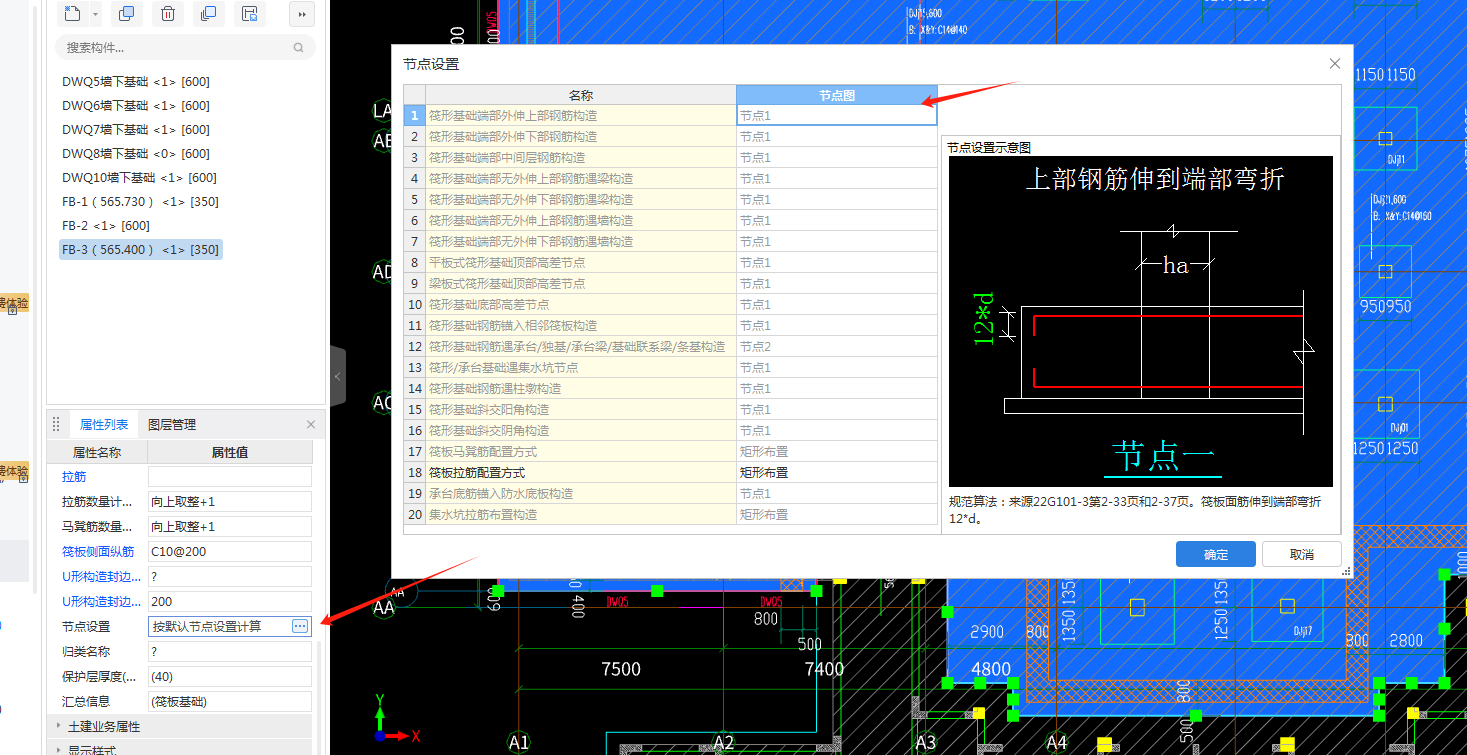Image resolution: width=1467 pixels, height=755 pixels.
Task: Select FB-3 (565.400) component
Action: coord(140,250)
